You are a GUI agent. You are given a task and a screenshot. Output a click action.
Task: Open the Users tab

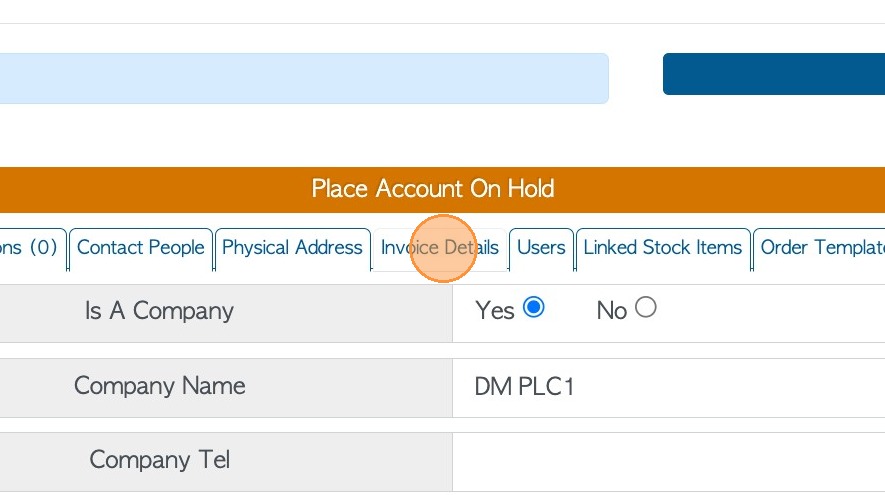coord(541,248)
